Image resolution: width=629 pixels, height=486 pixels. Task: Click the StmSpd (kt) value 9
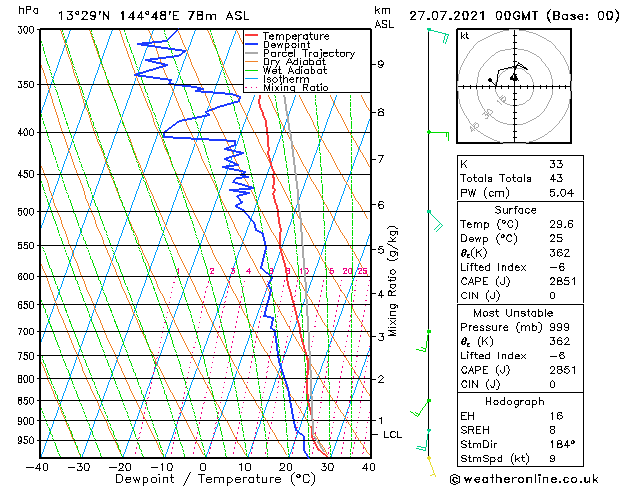[x=553, y=459]
